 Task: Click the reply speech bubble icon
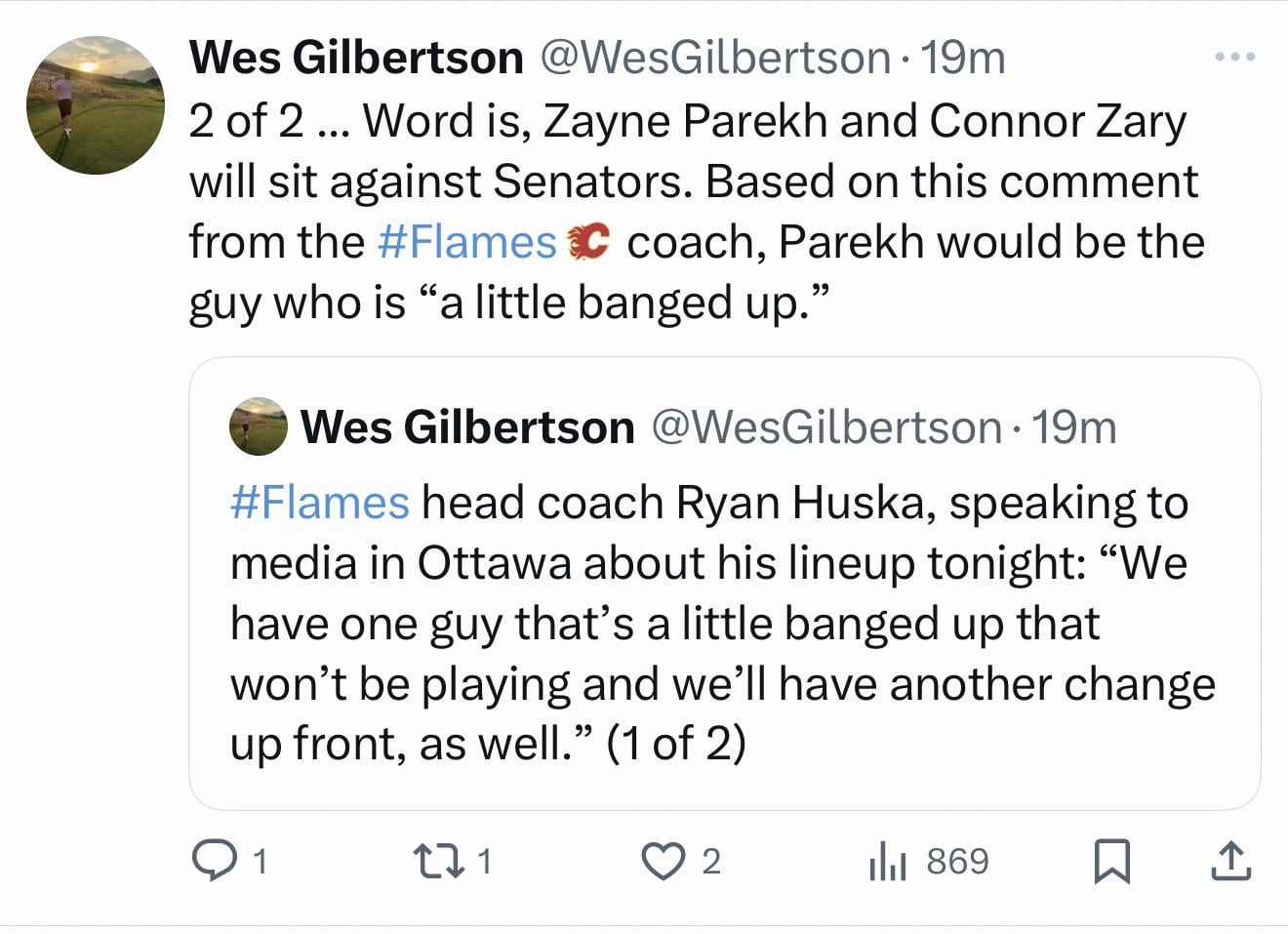tap(211, 860)
